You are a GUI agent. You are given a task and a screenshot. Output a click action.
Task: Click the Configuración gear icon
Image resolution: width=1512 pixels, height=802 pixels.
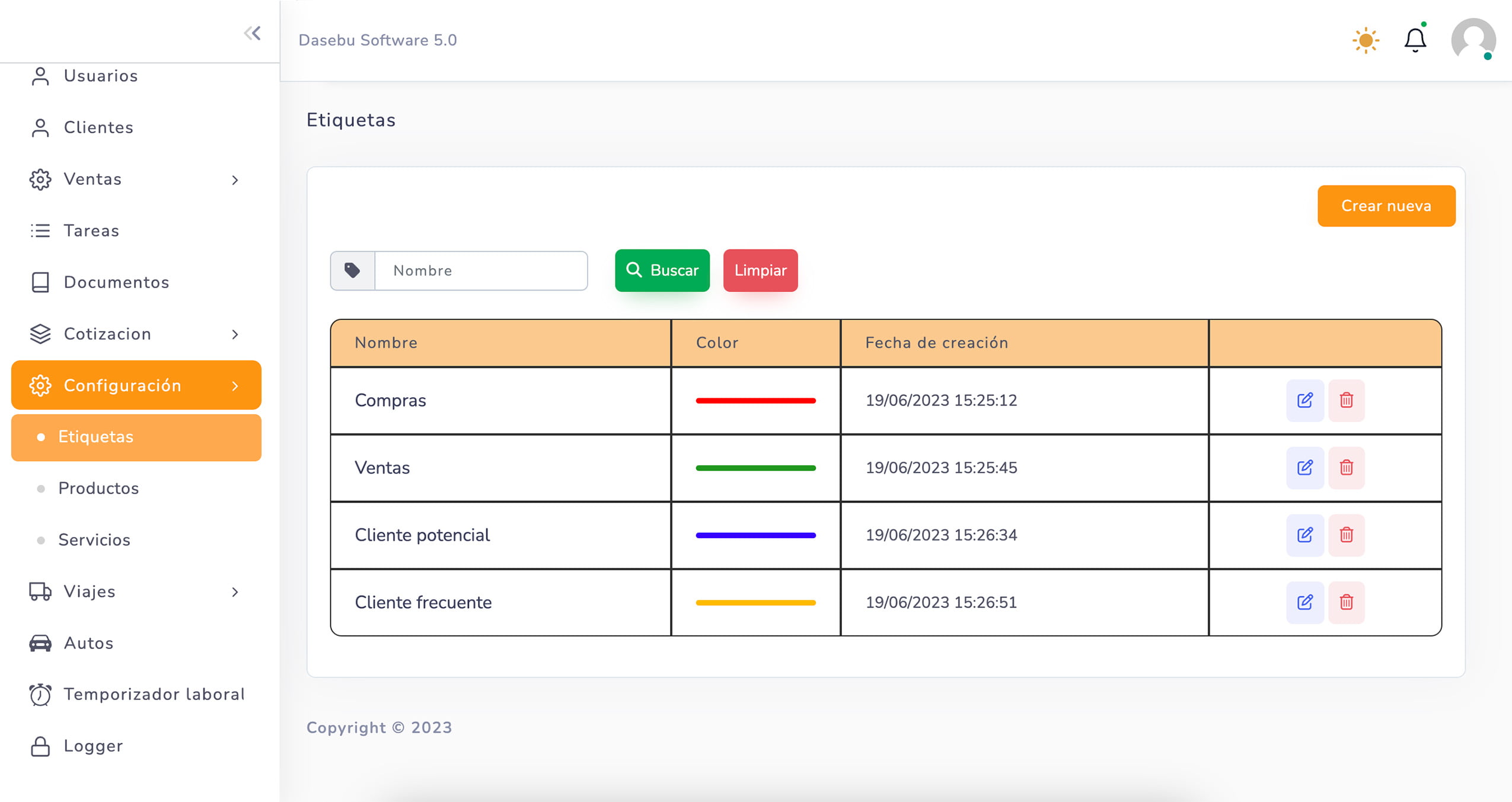tap(40, 385)
